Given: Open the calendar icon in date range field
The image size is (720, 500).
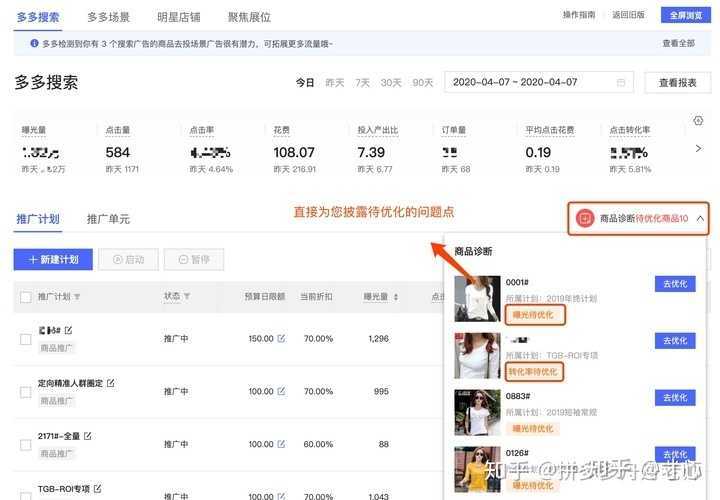Looking at the screenshot, I should (x=620, y=83).
